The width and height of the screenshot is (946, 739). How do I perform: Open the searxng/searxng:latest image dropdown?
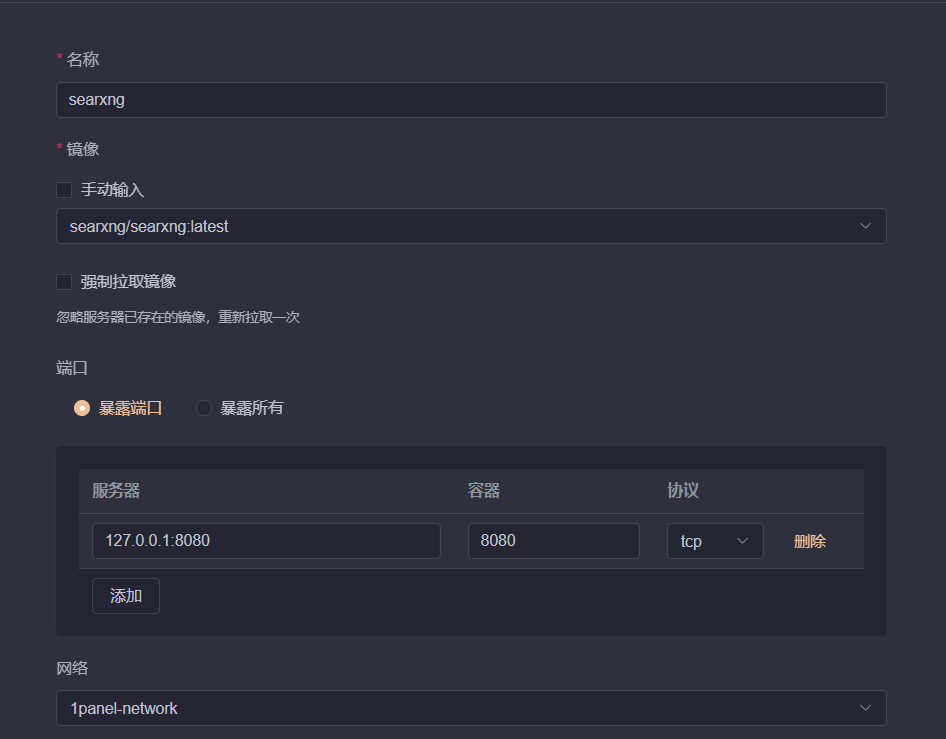pos(471,226)
